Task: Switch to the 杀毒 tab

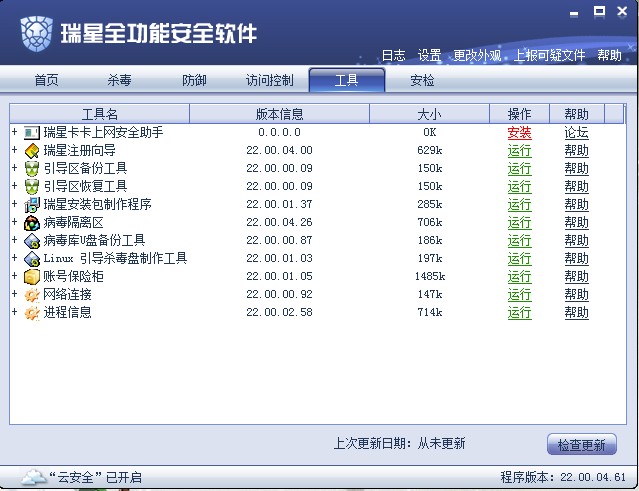Action: (x=119, y=80)
